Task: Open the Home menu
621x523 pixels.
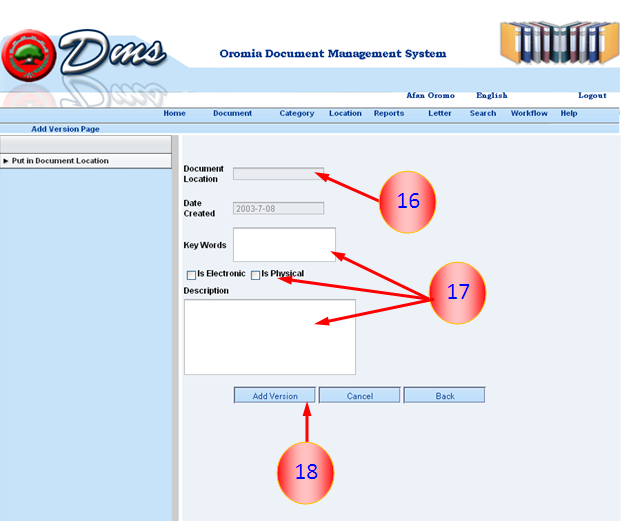Action: 174,113
